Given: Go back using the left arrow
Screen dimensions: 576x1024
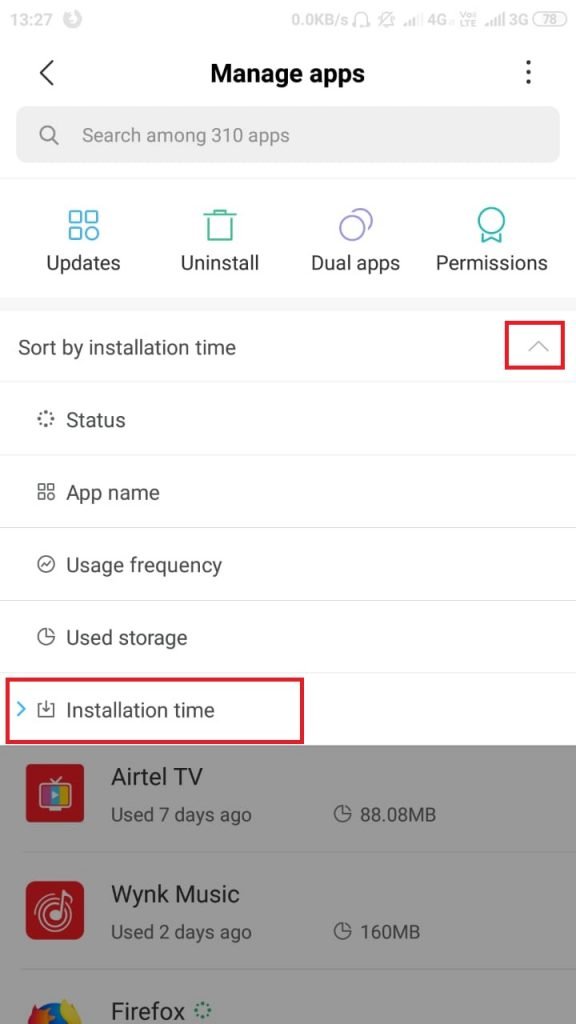Looking at the screenshot, I should [47, 73].
